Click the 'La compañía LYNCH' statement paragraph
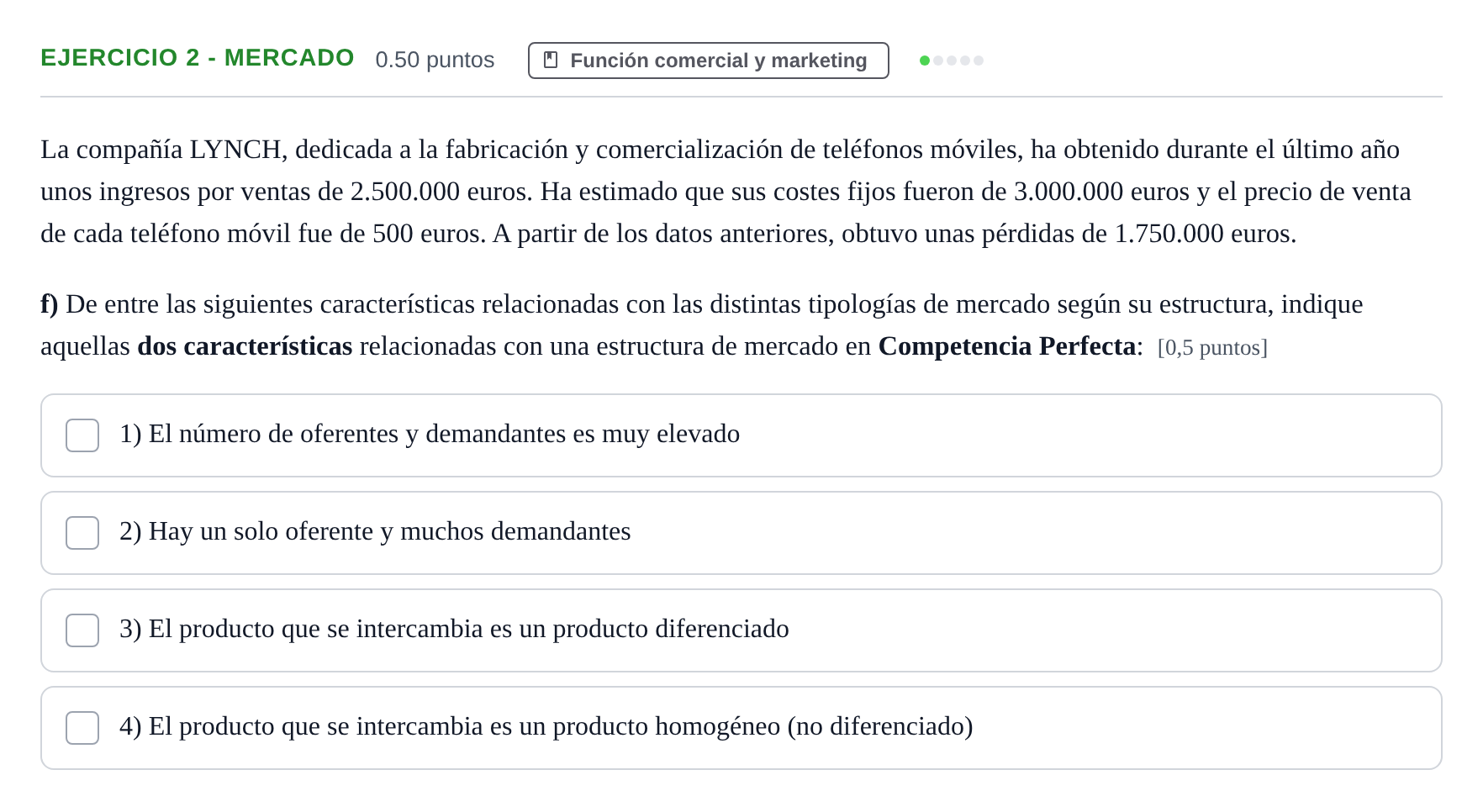 pyautogui.click(x=726, y=192)
